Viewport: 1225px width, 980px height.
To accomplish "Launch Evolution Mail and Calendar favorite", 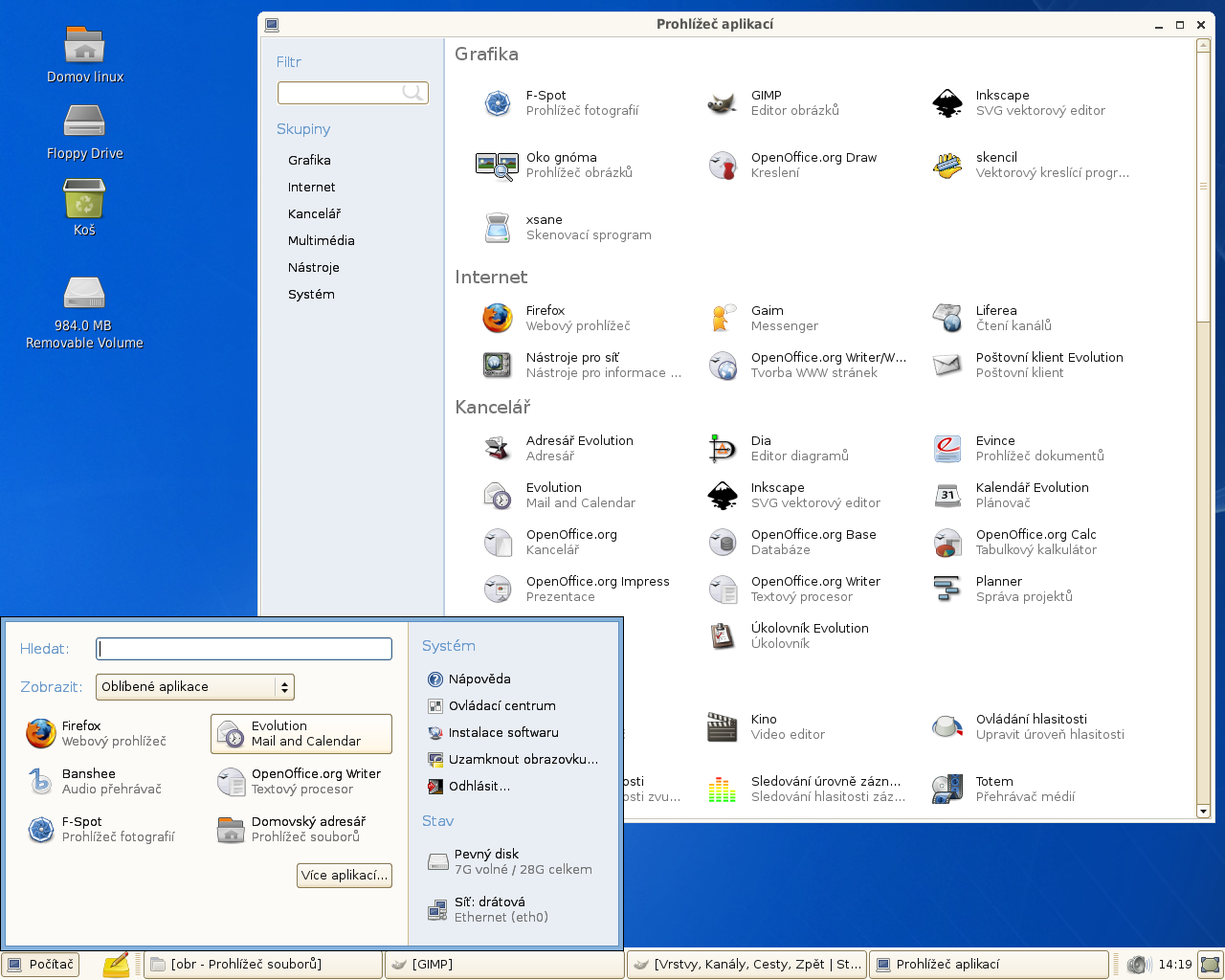I will (x=301, y=734).
